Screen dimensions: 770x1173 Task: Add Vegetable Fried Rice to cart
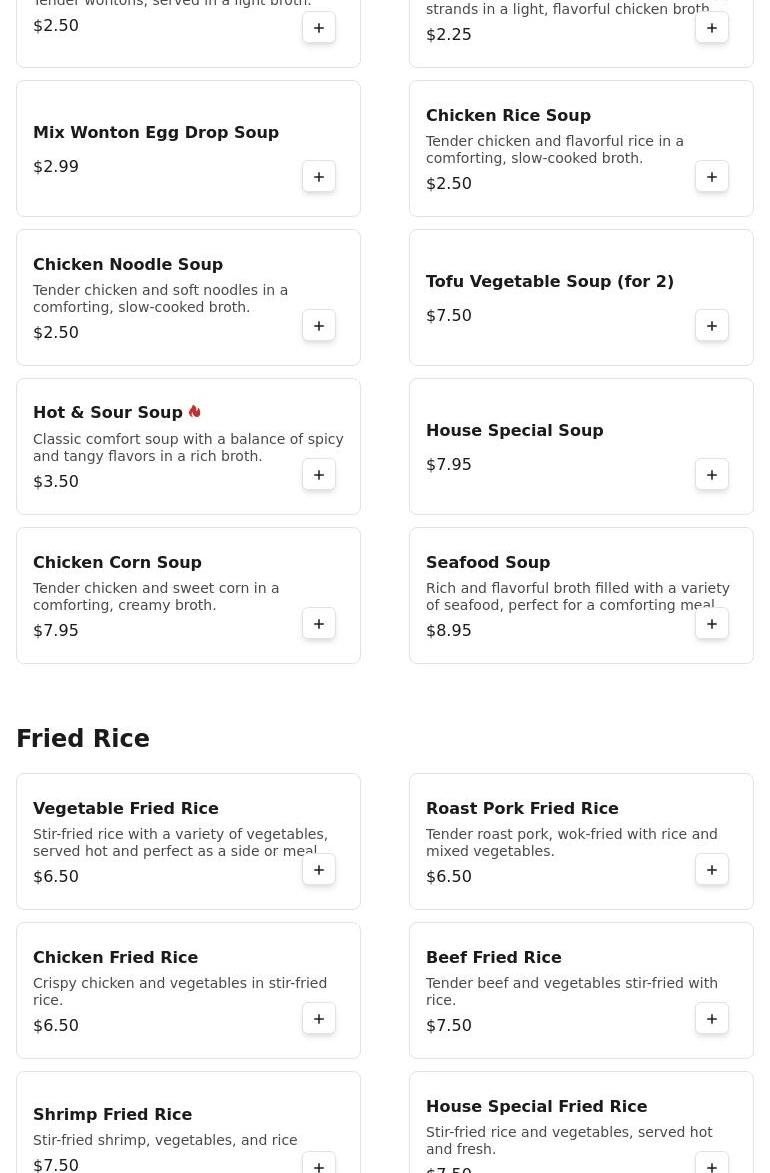click(319, 869)
